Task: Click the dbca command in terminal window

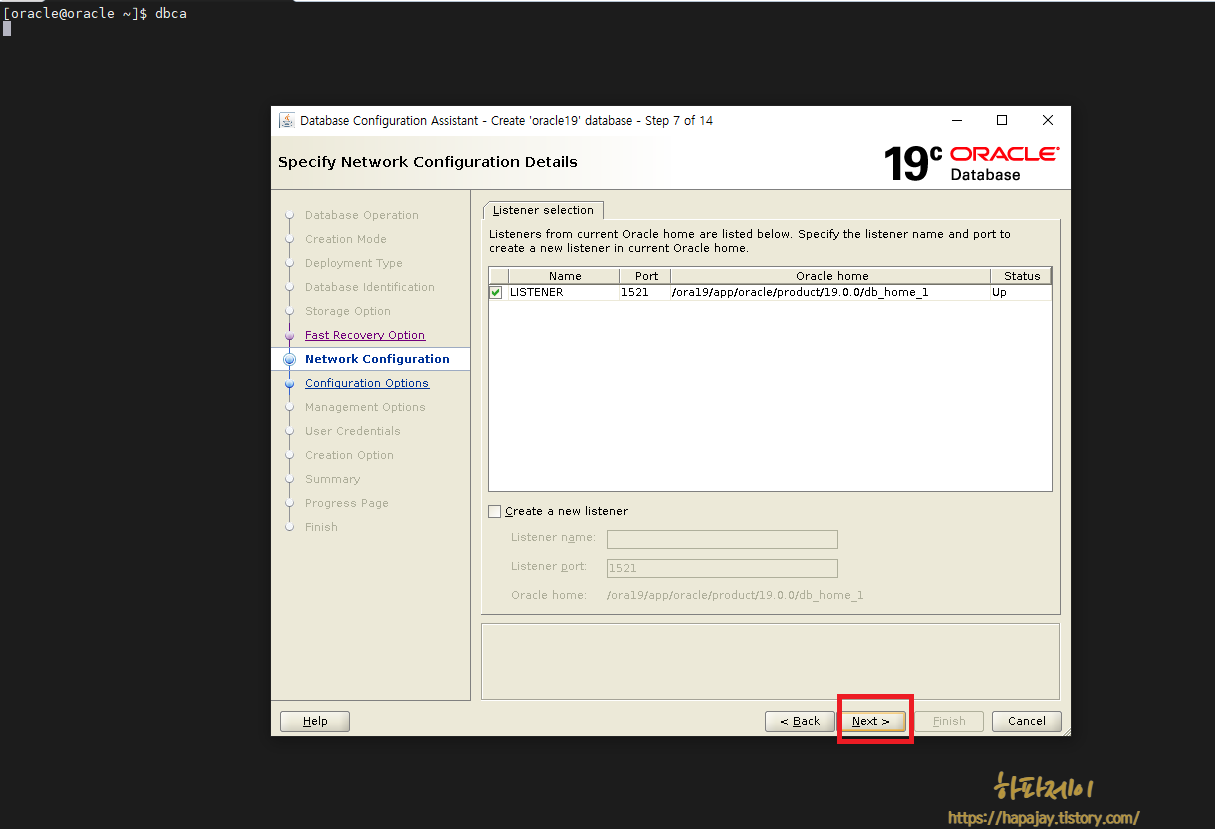Action: (x=171, y=13)
